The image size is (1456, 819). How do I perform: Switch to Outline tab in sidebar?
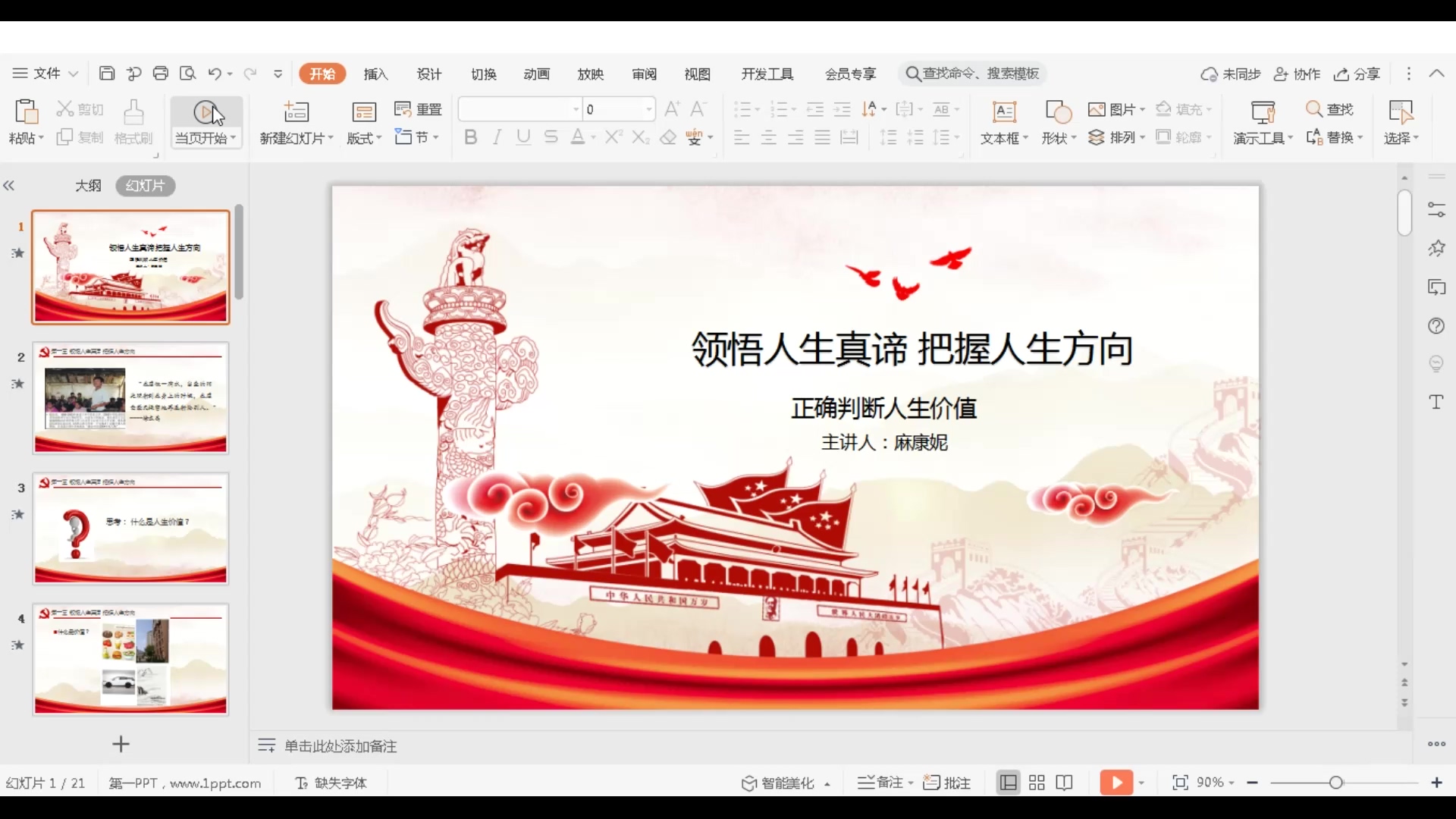click(x=88, y=186)
